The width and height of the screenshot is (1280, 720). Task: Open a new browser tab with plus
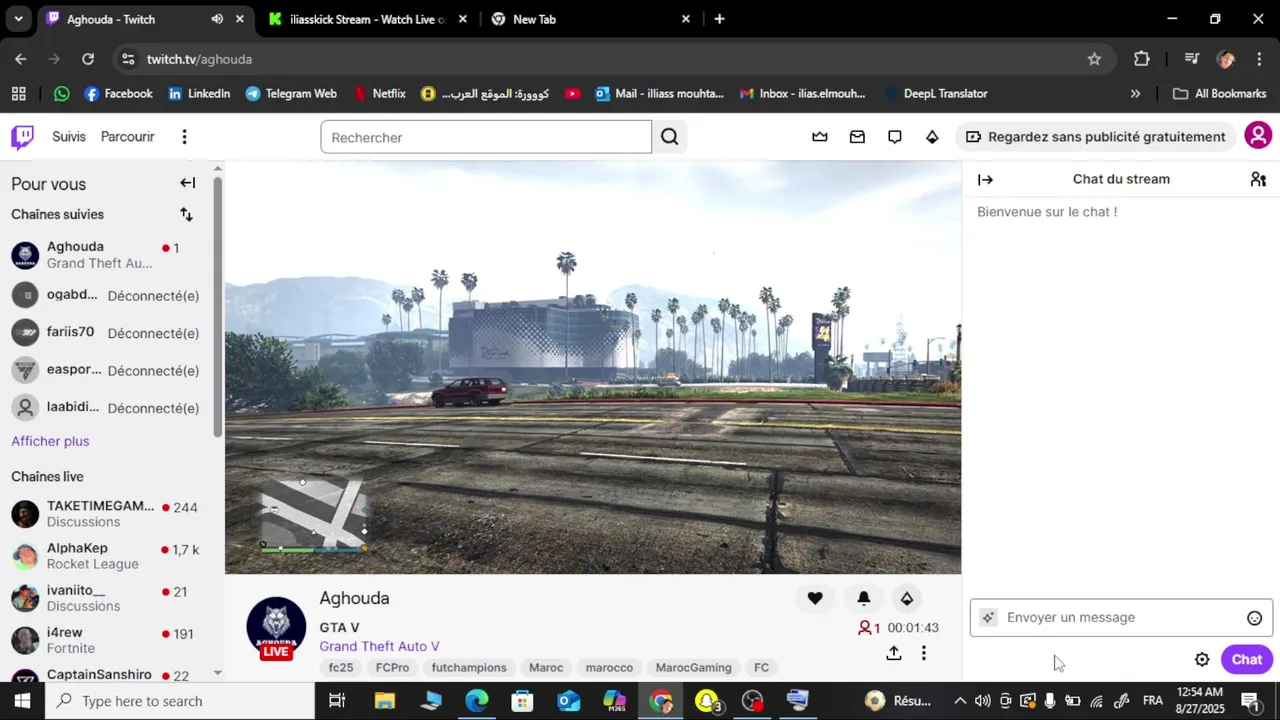point(719,19)
